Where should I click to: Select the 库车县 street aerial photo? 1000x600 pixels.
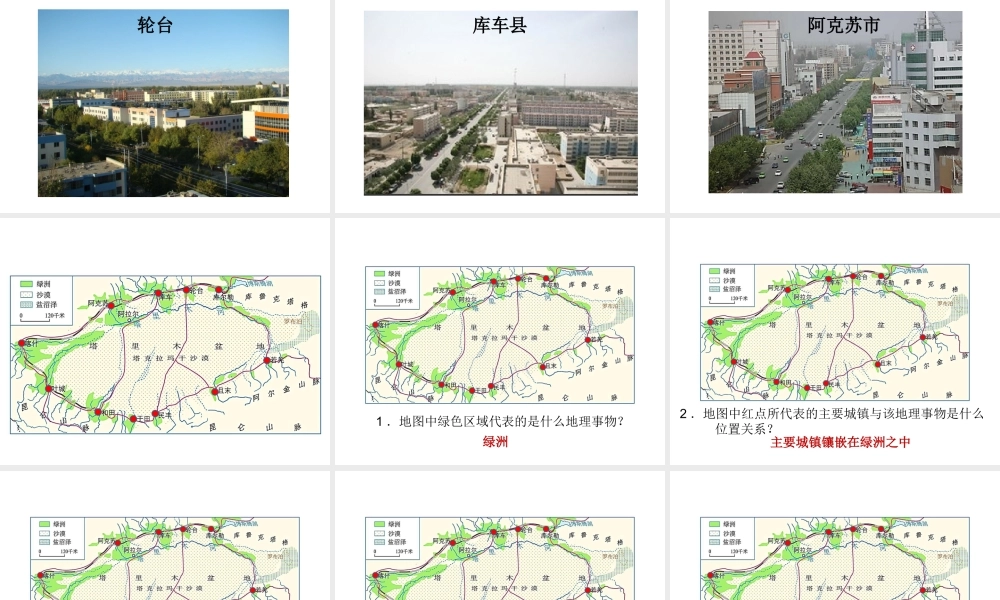point(501,103)
